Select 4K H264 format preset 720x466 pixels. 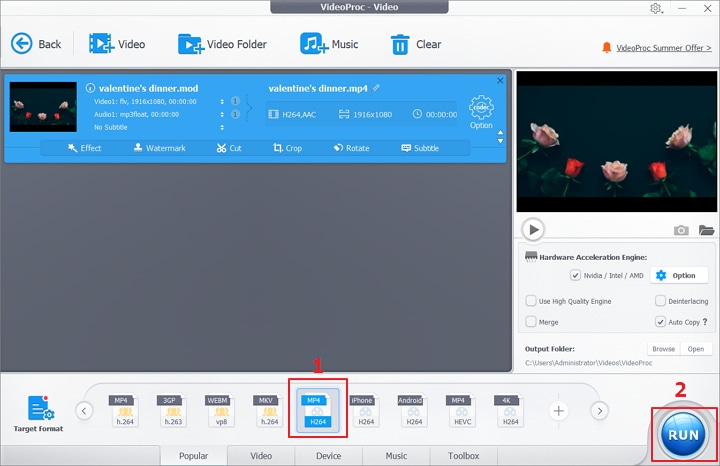coord(511,410)
